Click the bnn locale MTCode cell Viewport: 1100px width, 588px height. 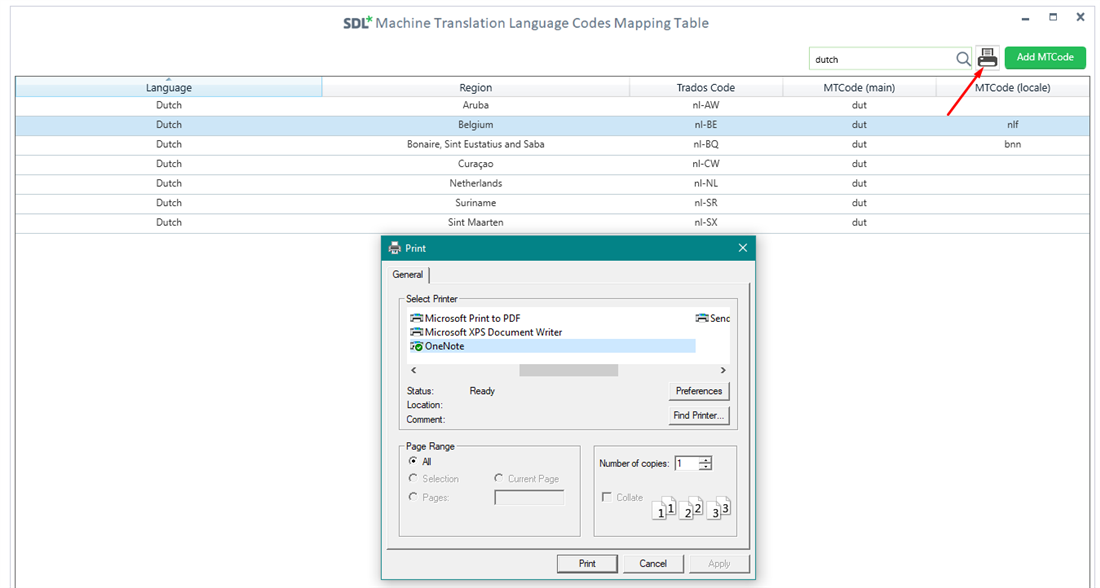[x=1012, y=145]
